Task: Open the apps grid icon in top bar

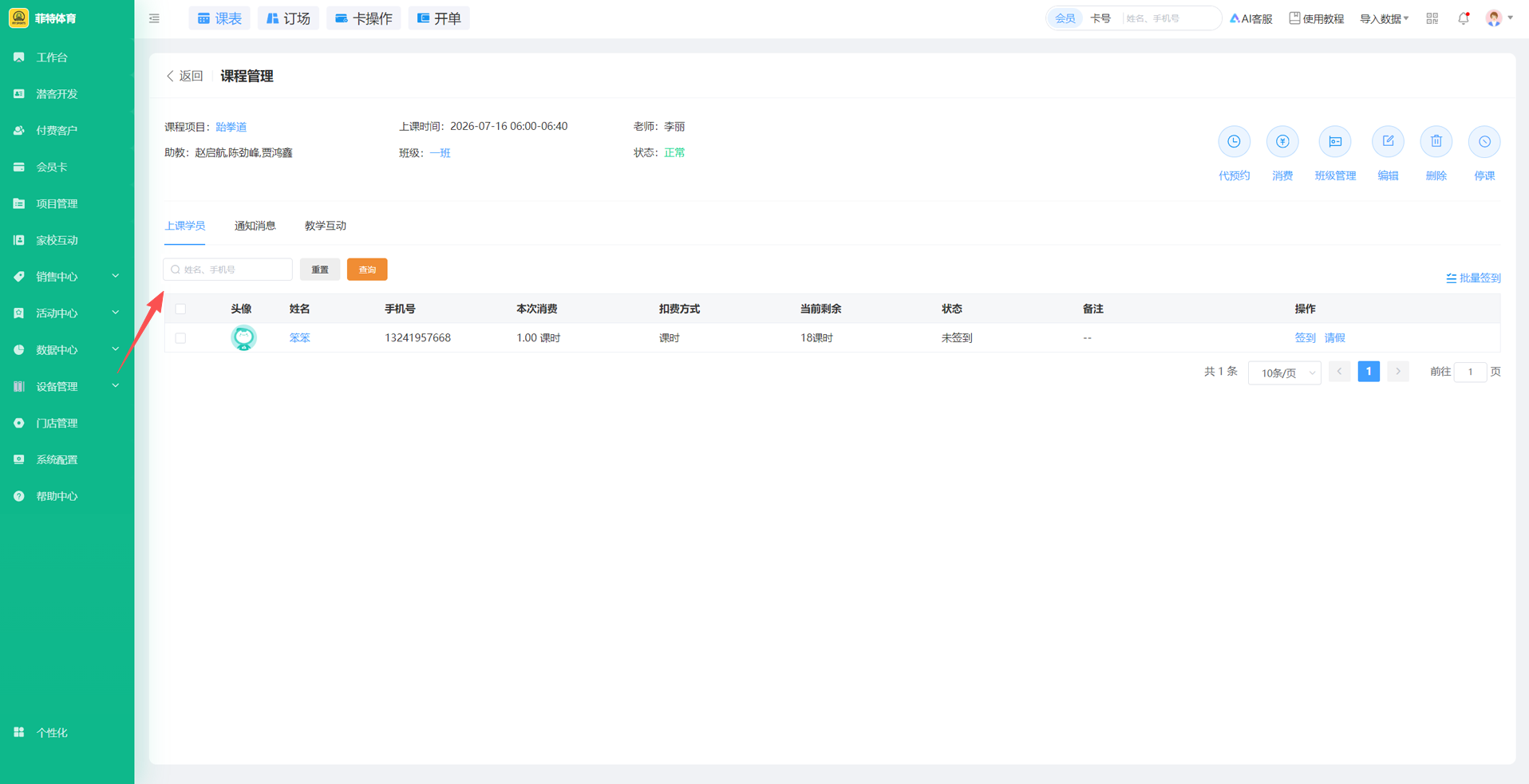Action: tap(1432, 18)
